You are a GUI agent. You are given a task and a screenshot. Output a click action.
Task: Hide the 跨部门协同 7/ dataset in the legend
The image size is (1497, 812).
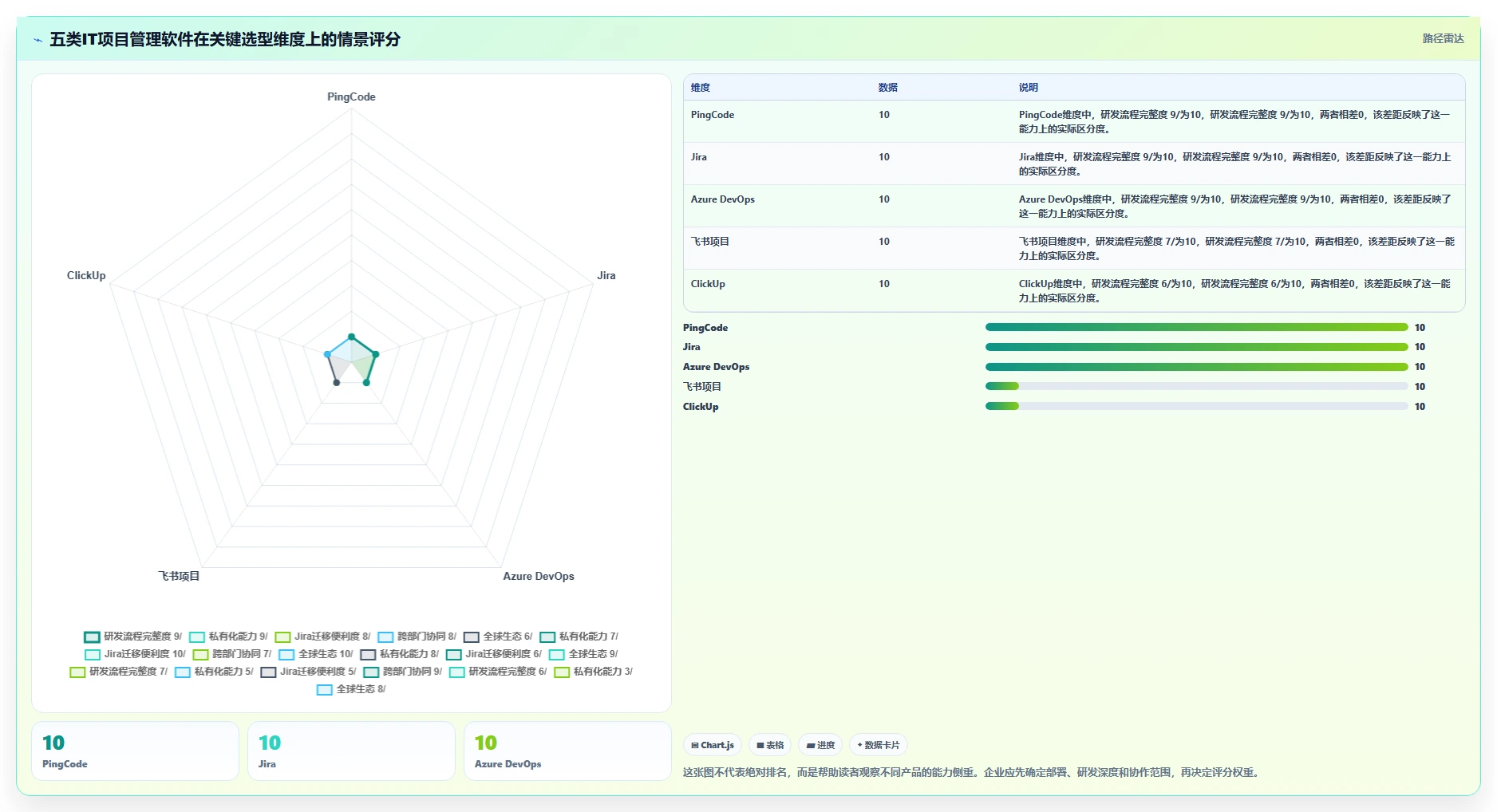231,654
